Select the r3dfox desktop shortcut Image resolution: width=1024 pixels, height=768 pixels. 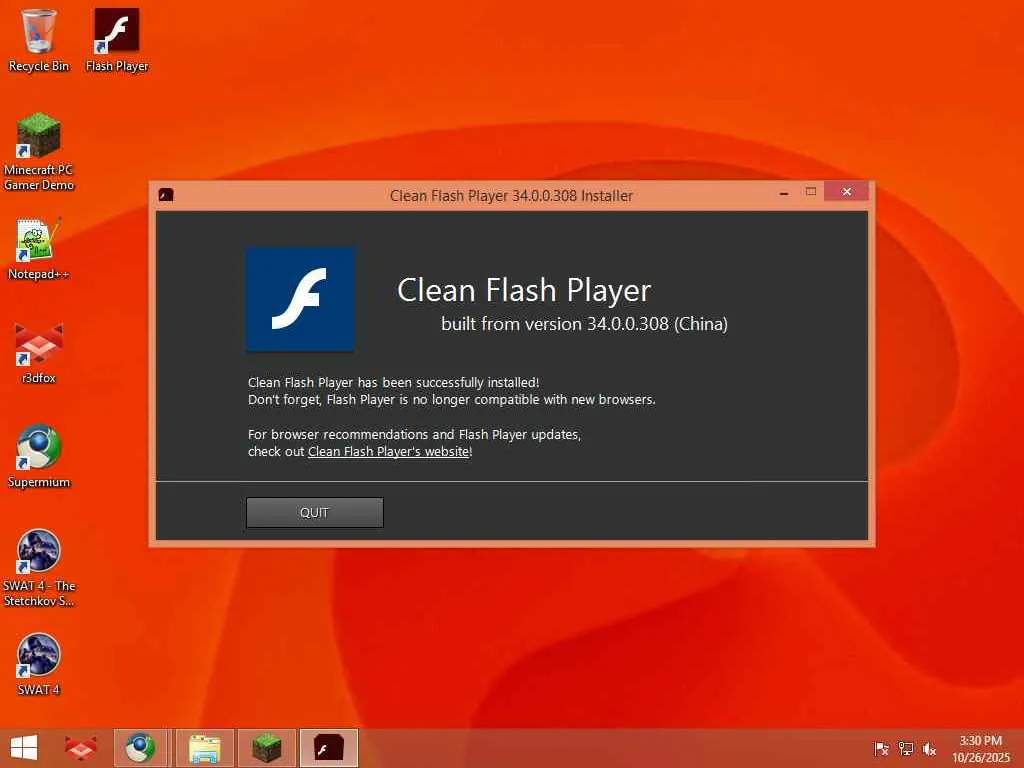pyautogui.click(x=39, y=353)
